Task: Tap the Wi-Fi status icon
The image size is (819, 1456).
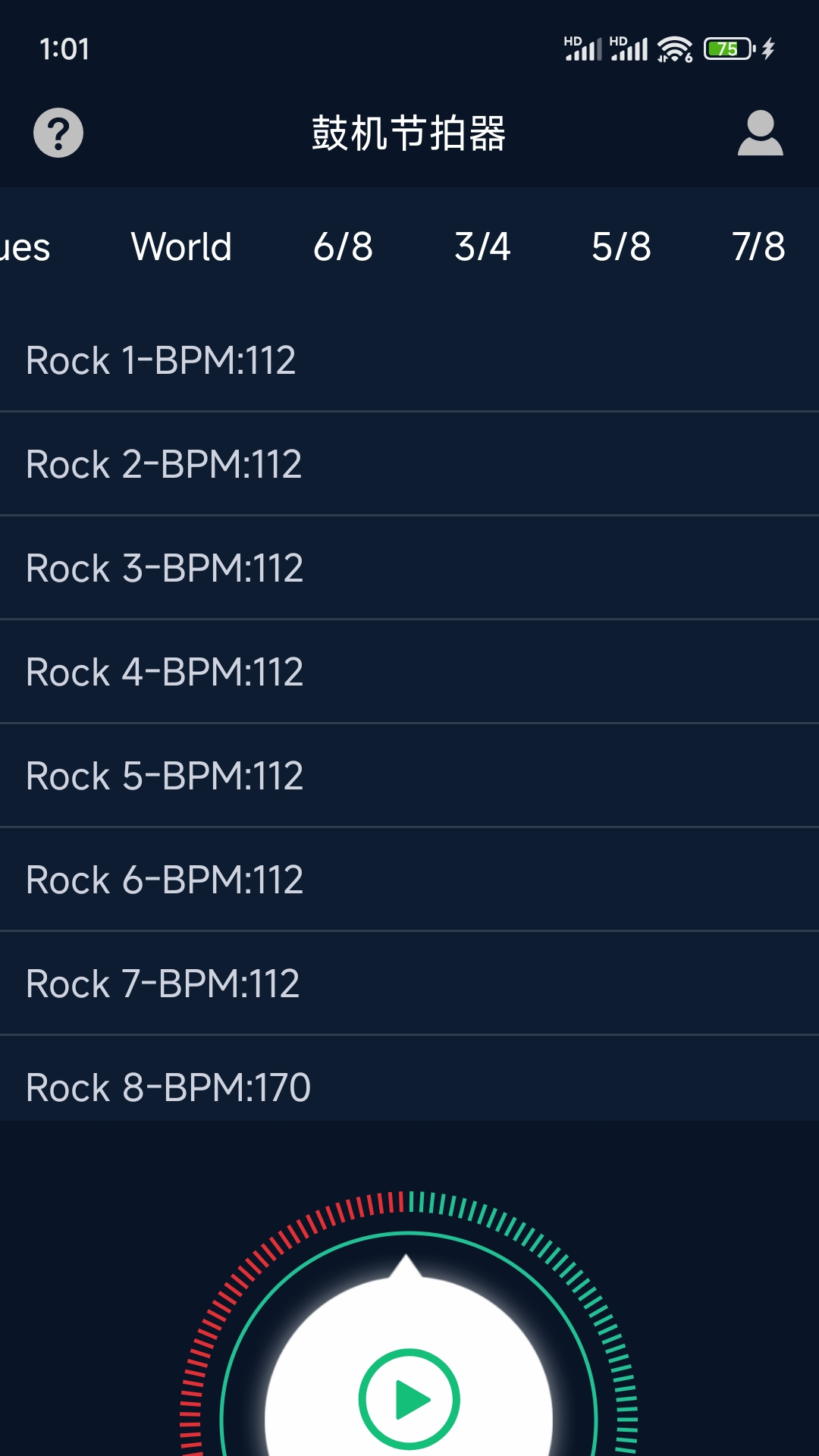Action: tap(674, 49)
